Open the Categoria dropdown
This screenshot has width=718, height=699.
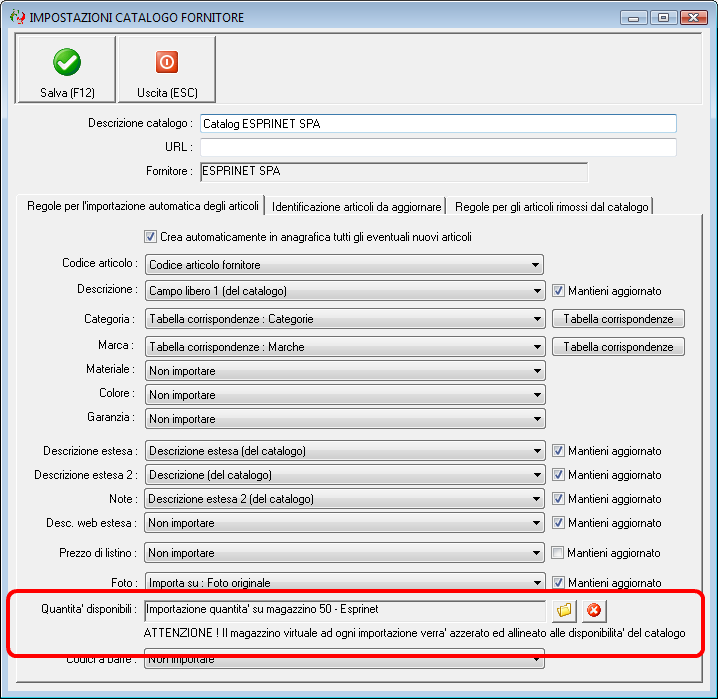(x=345, y=319)
